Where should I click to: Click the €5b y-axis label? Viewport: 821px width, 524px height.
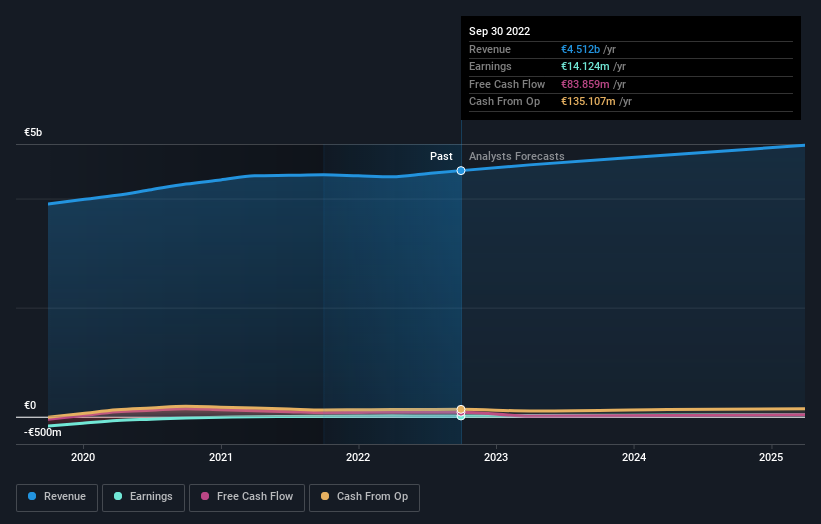(x=33, y=132)
